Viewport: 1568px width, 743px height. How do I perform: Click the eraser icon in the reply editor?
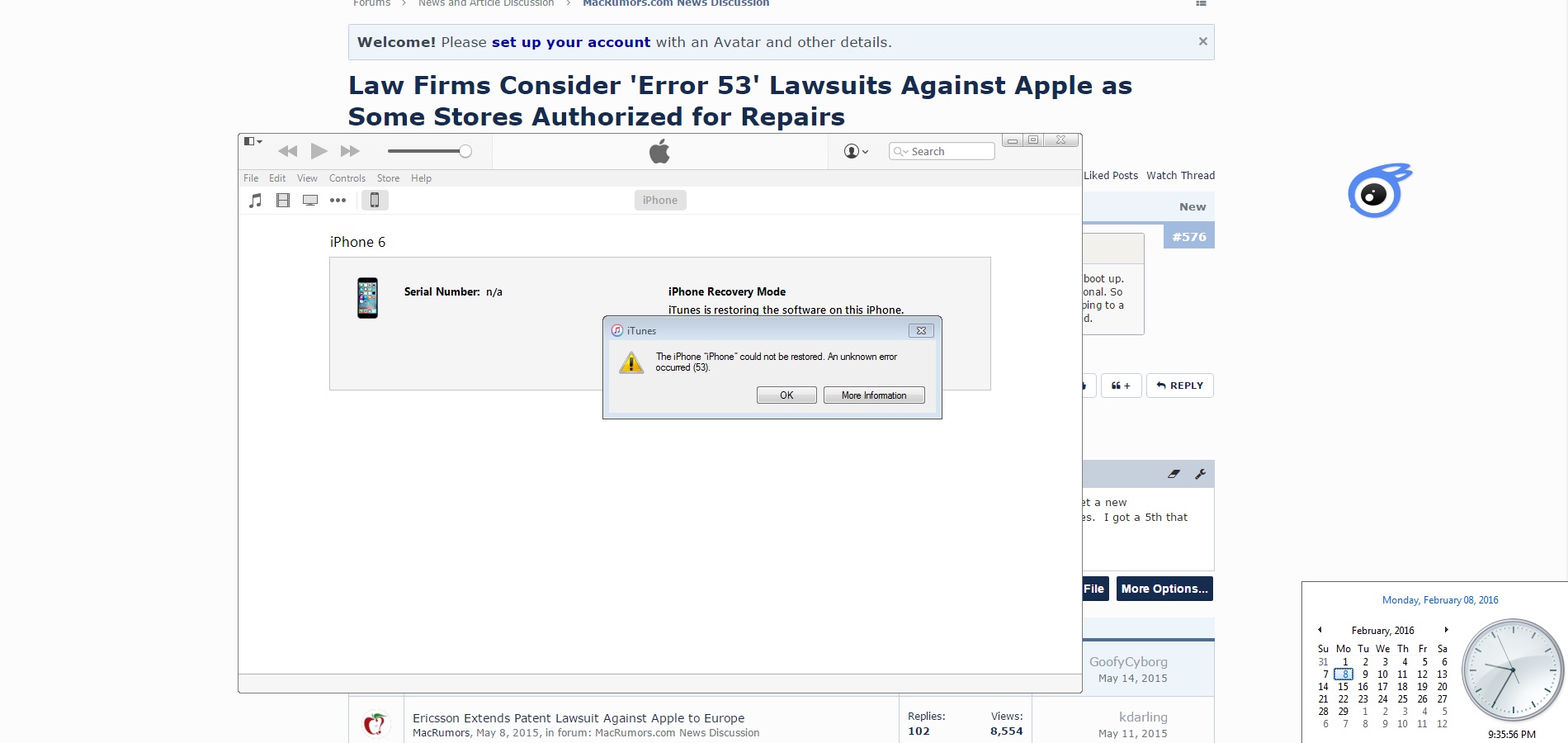1174,474
